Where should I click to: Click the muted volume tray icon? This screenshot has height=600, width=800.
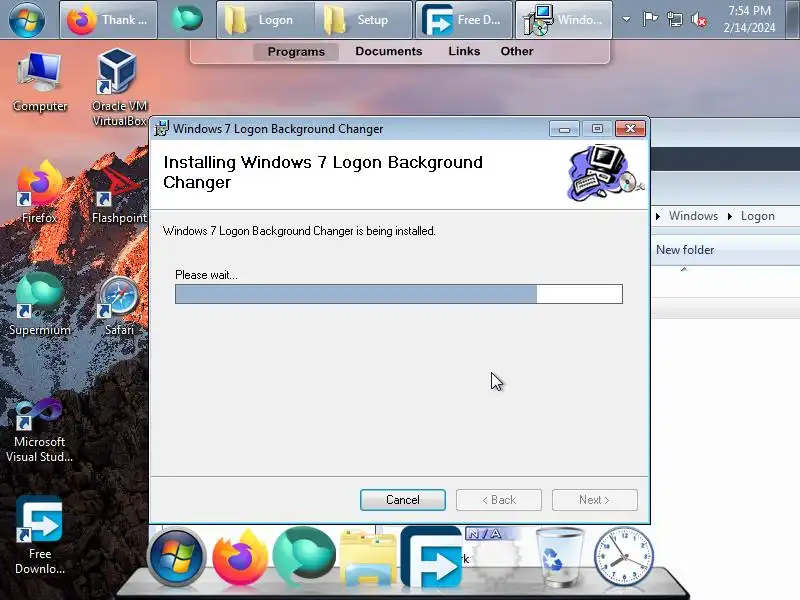(699, 20)
